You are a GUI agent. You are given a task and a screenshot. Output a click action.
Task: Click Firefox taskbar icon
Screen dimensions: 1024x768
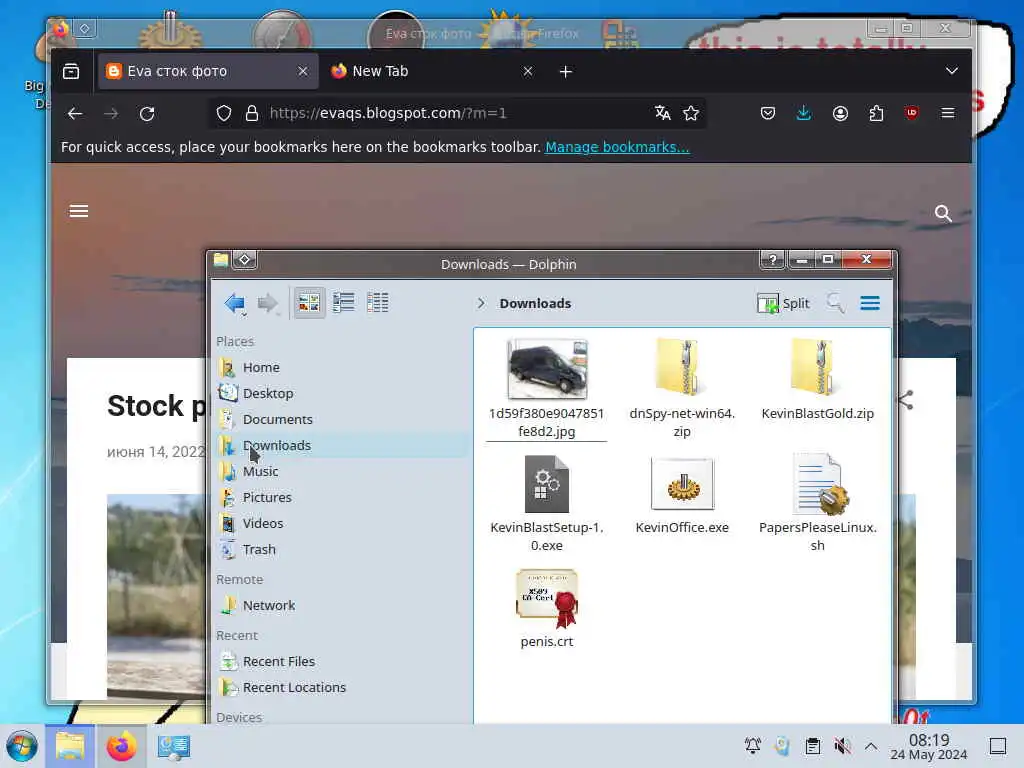click(x=121, y=746)
